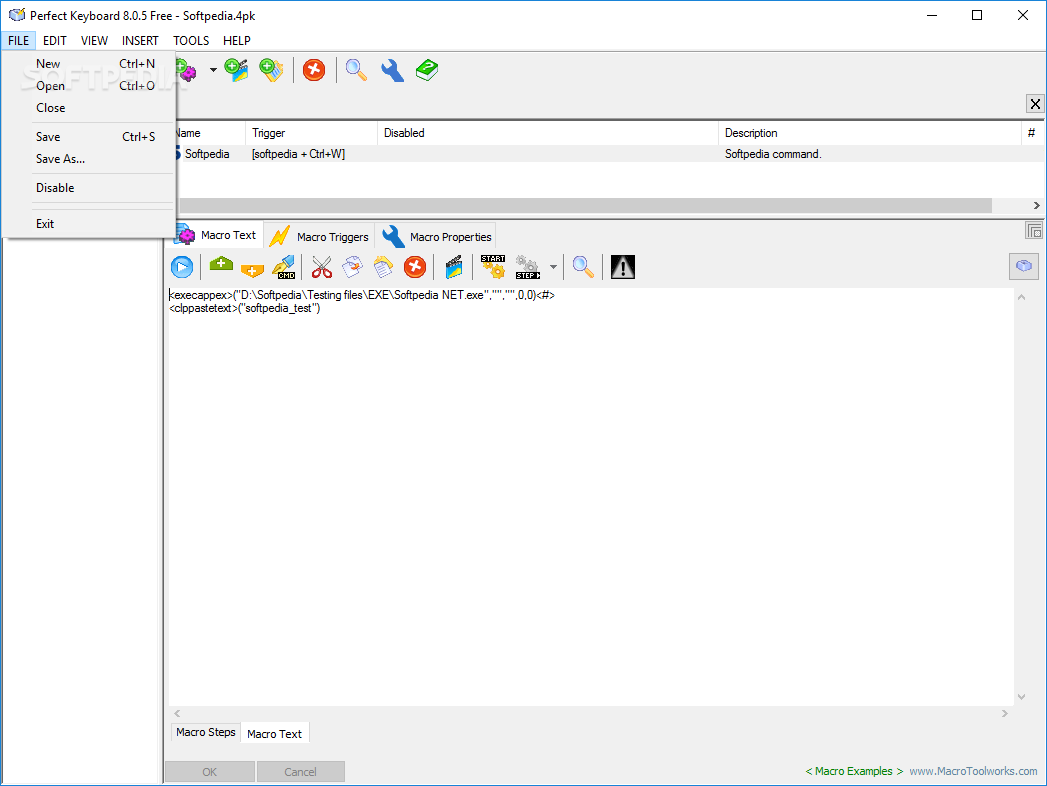The image size is (1047, 786).
Task: Click the red delete icon in editor toolbar
Action: (415, 267)
